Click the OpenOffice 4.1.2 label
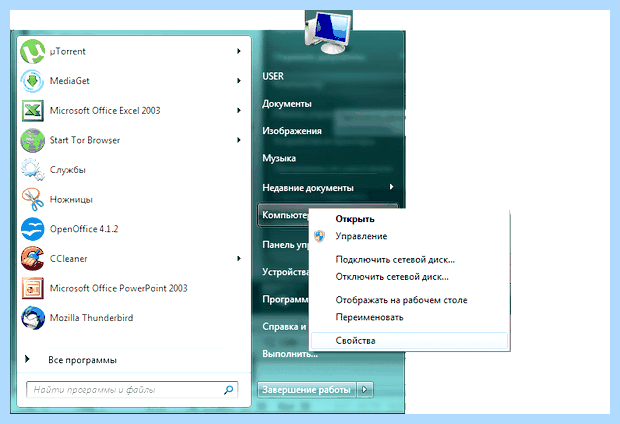 pyautogui.click(x=84, y=229)
